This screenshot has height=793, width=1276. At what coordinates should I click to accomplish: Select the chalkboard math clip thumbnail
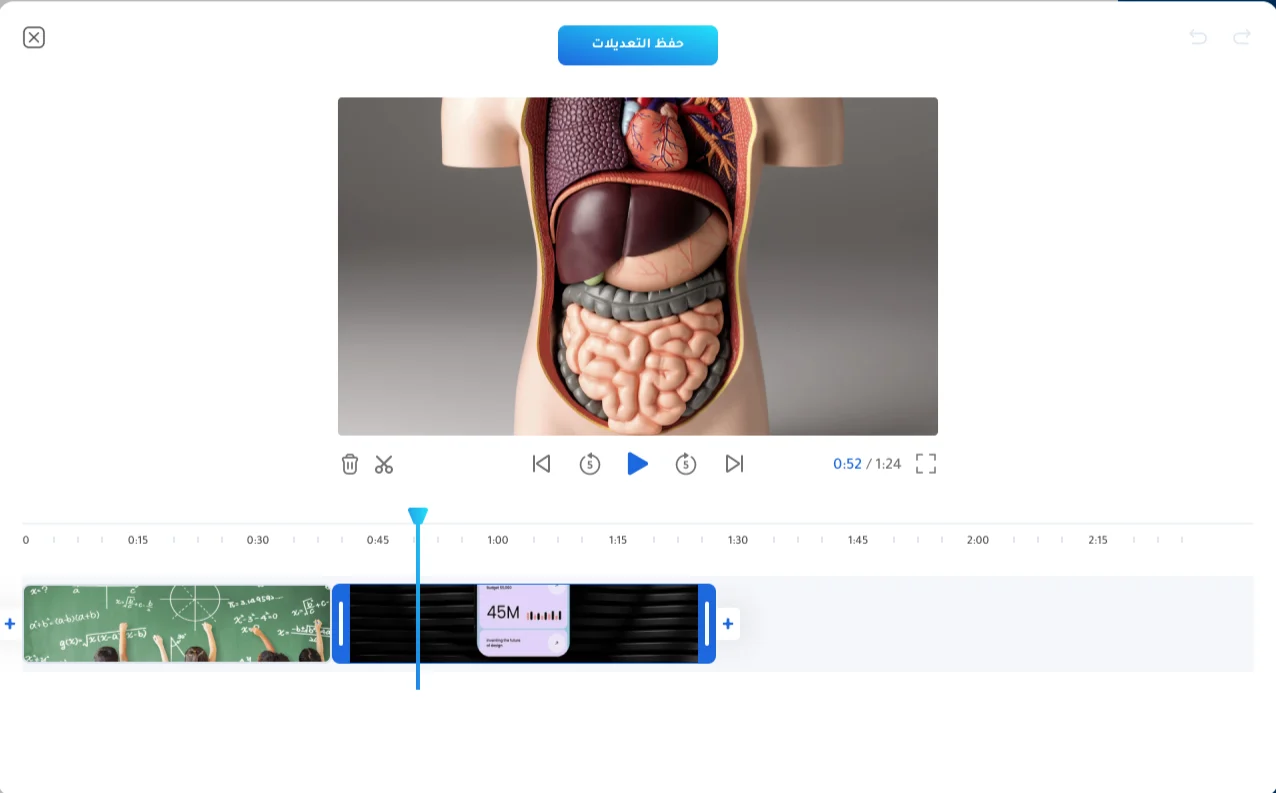tap(177, 624)
